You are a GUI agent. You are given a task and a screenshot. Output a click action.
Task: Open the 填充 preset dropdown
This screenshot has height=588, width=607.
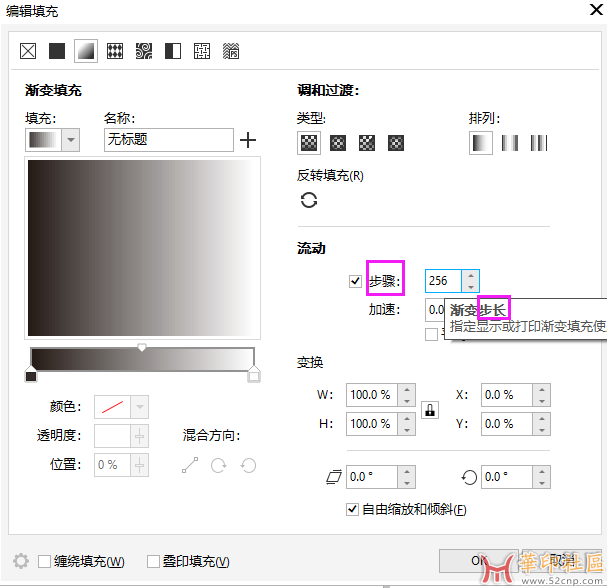(x=70, y=140)
